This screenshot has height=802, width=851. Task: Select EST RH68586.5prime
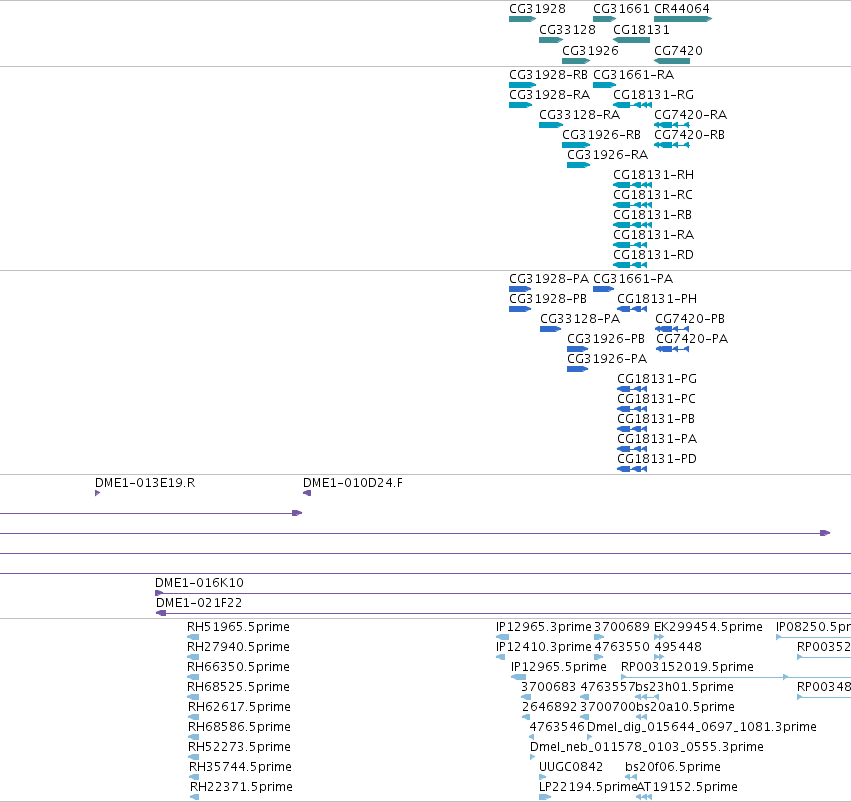(x=193, y=737)
